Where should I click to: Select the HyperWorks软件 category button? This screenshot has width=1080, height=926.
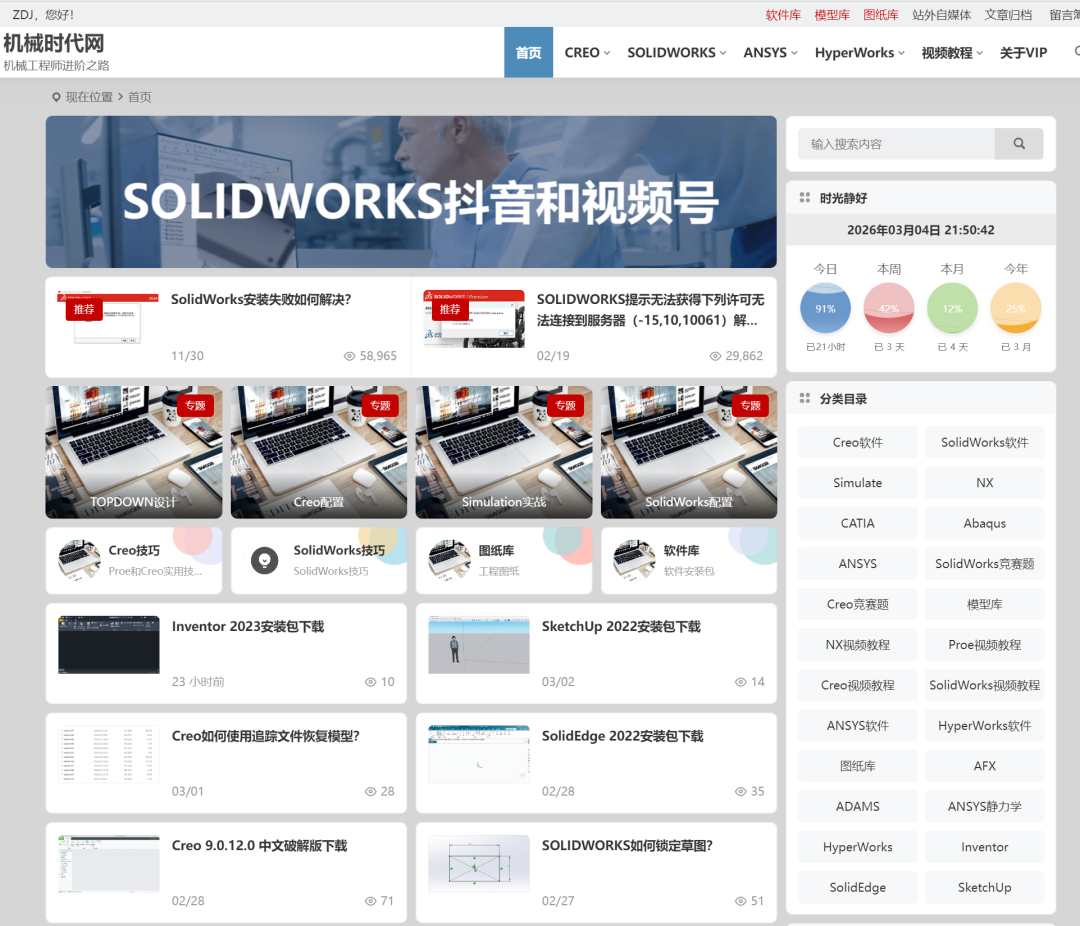coord(984,726)
